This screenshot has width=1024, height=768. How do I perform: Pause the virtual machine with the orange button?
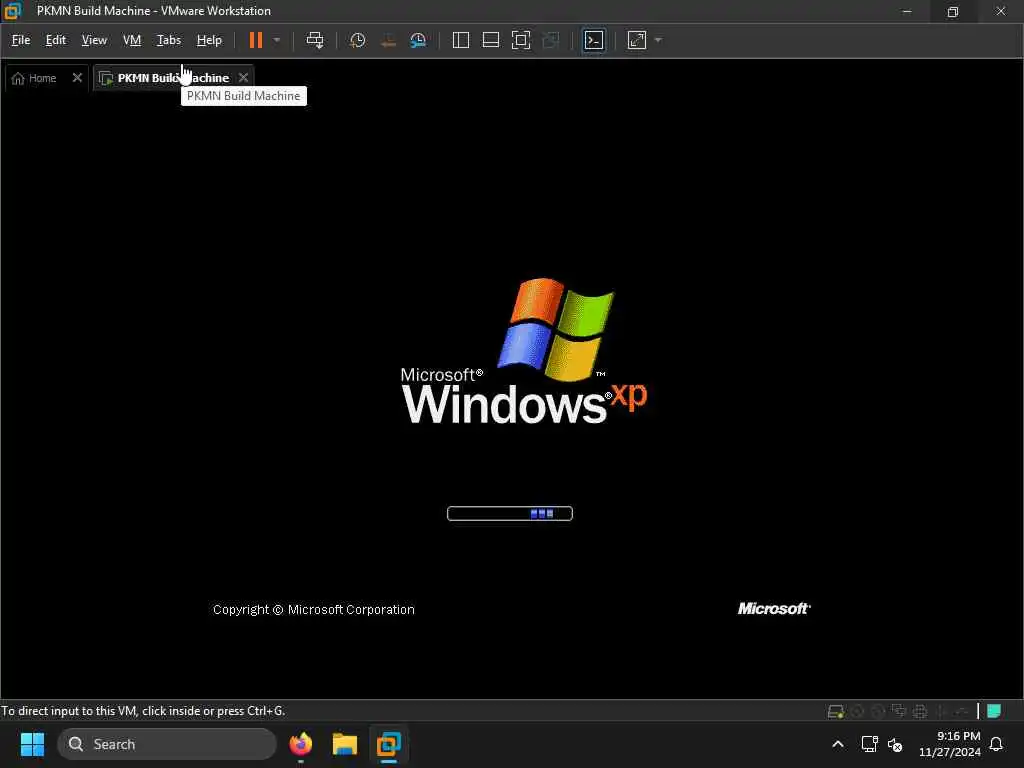pyautogui.click(x=255, y=40)
